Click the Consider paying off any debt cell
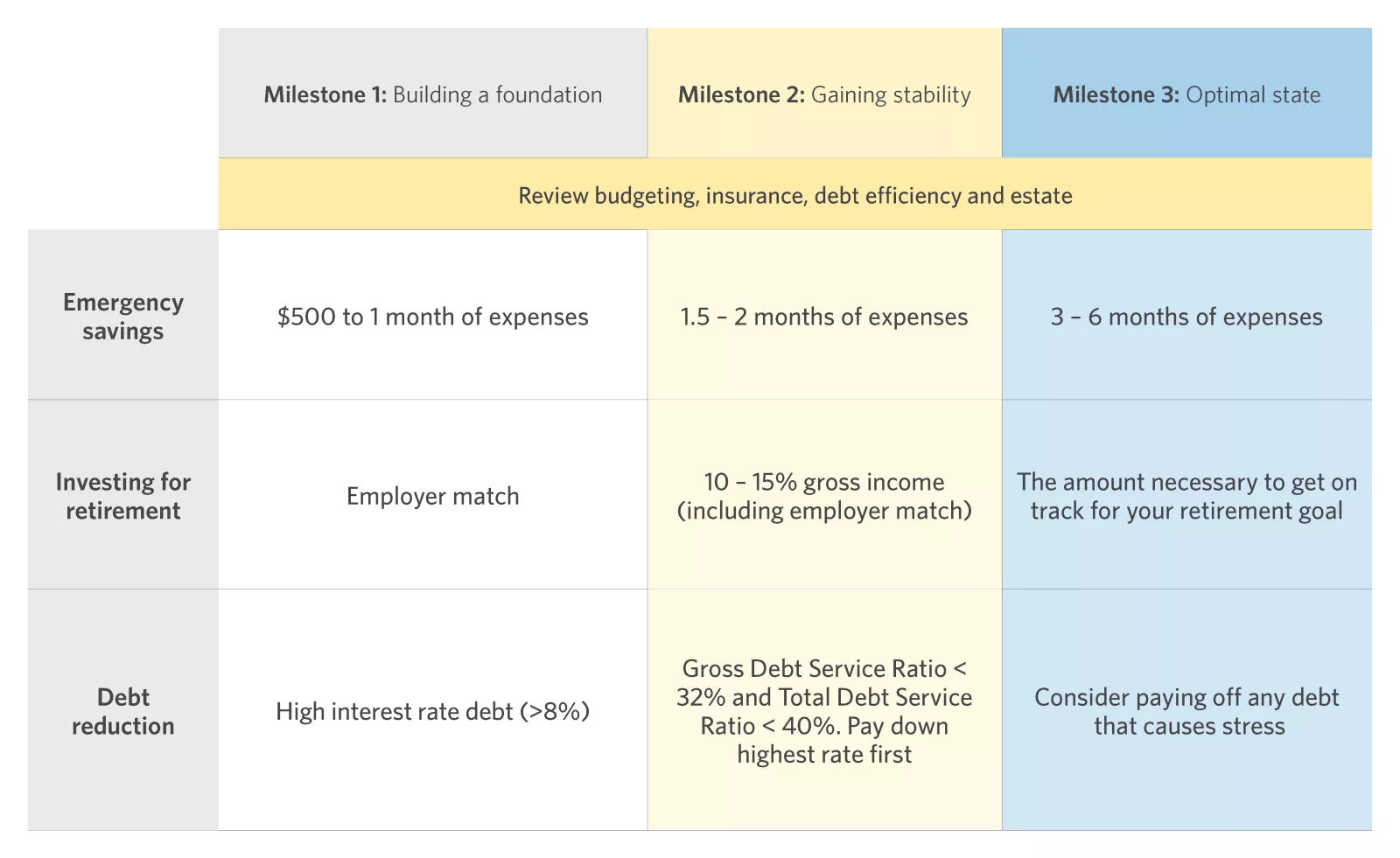The image size is (1400, 858). (1186, 711)
